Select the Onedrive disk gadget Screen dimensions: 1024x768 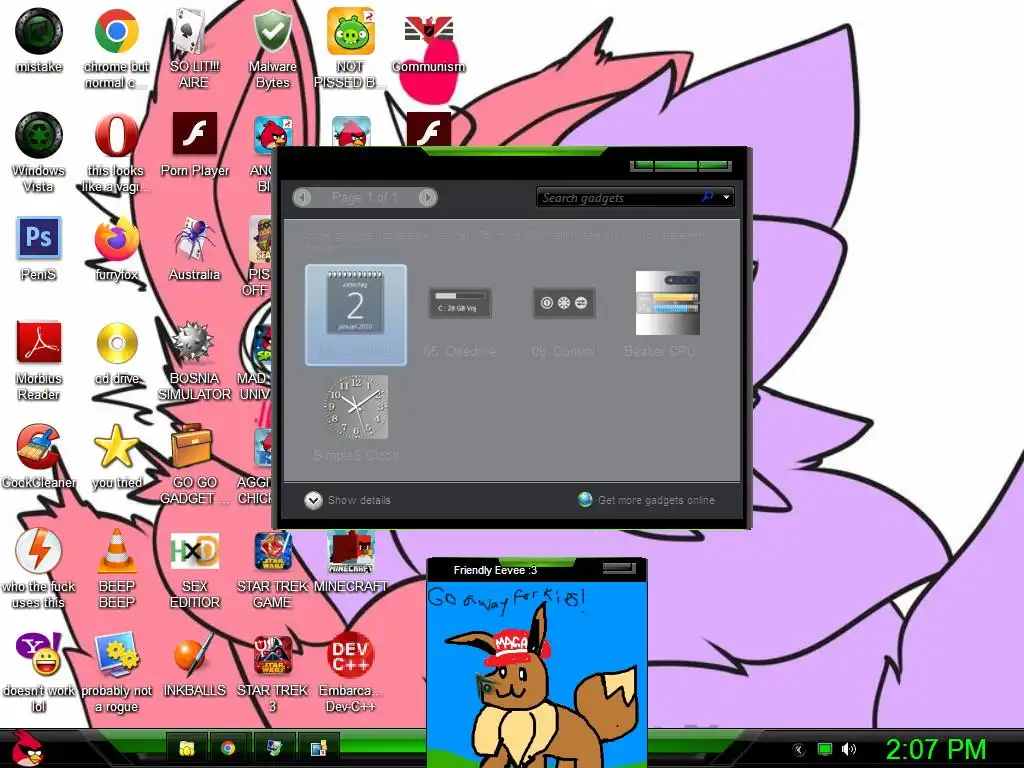(x=460, y=304)
